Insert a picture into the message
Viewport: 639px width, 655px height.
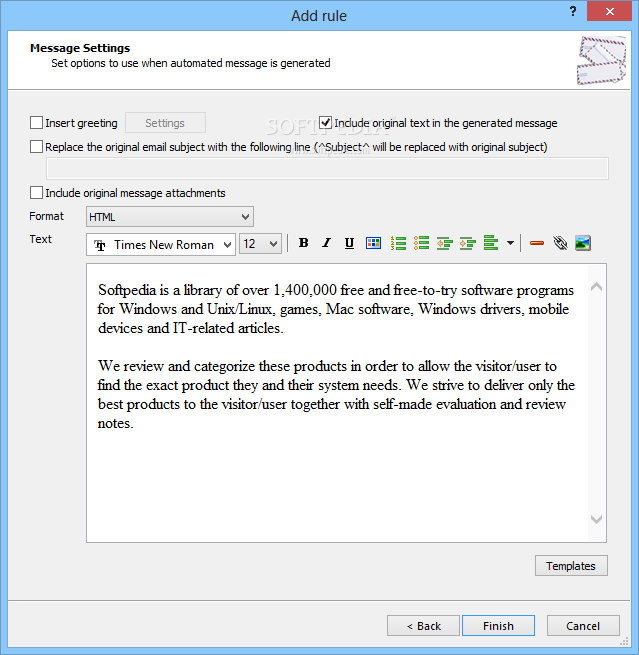click(583, 243)
